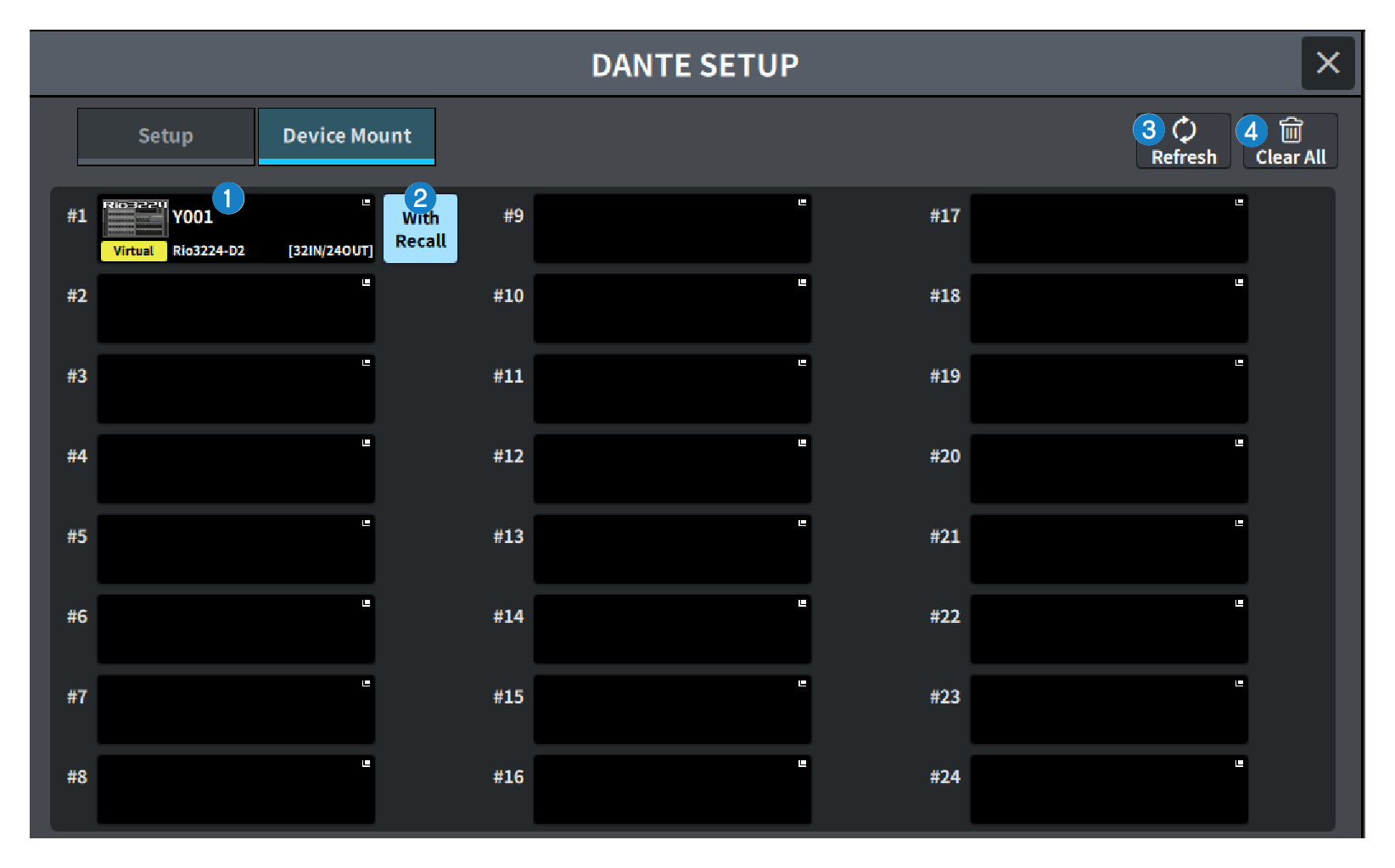
Task: Click the popup icon on slot #24
Action: pyautogui.click(x=1238, y=762)
